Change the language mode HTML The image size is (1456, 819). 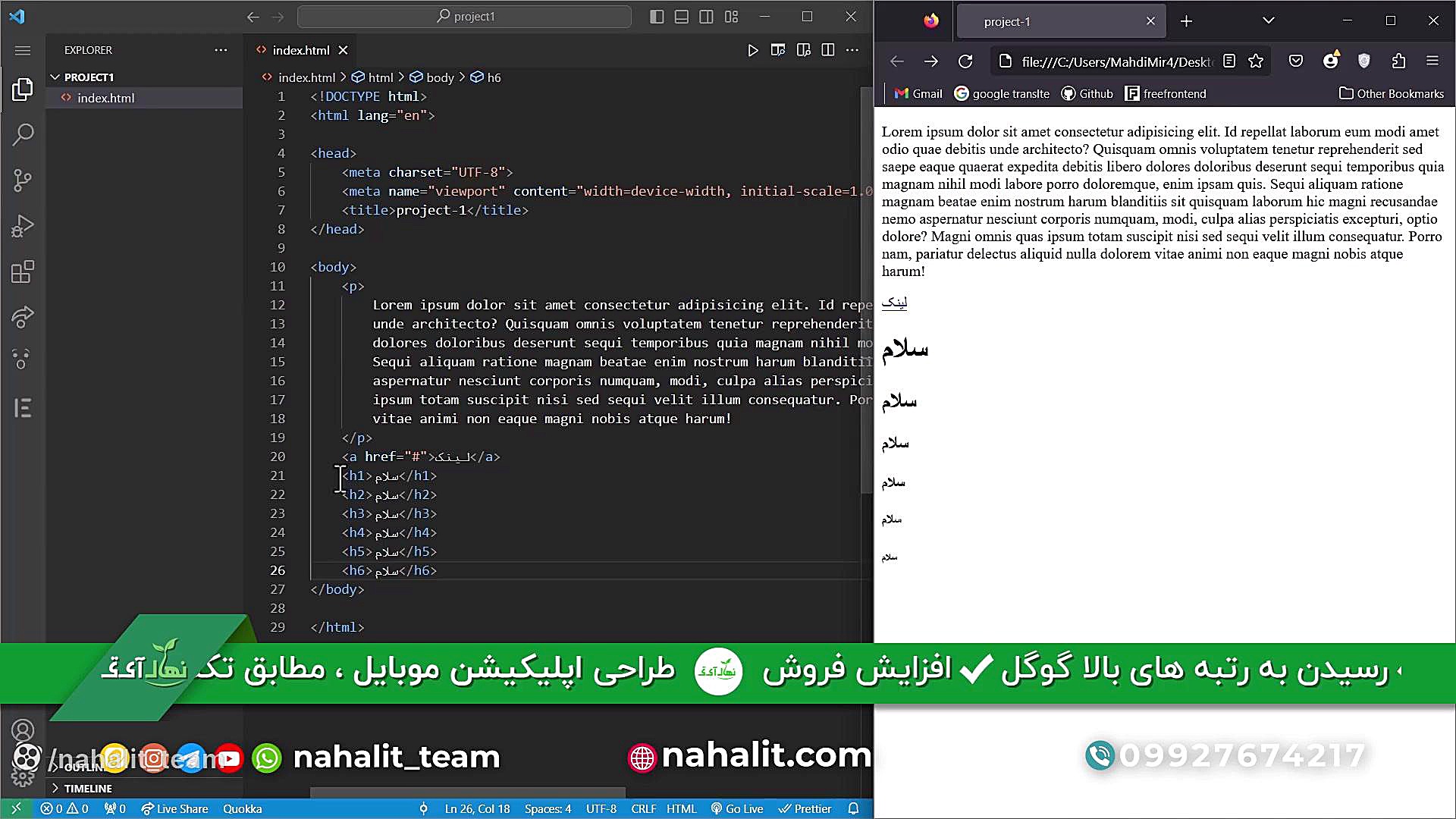[681, 809]
